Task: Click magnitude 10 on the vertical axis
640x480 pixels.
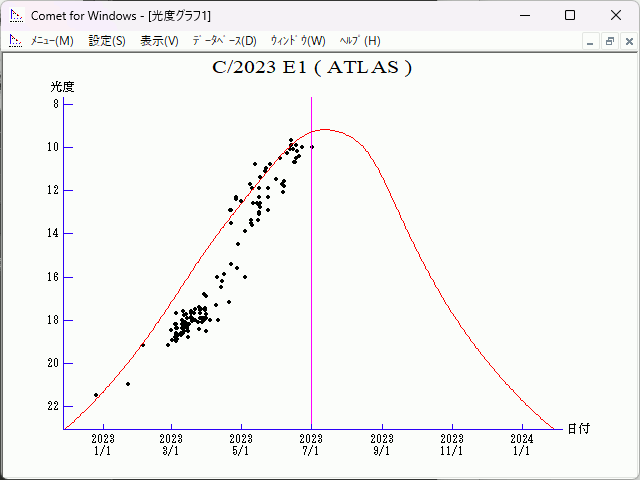Action: point(53,147)
